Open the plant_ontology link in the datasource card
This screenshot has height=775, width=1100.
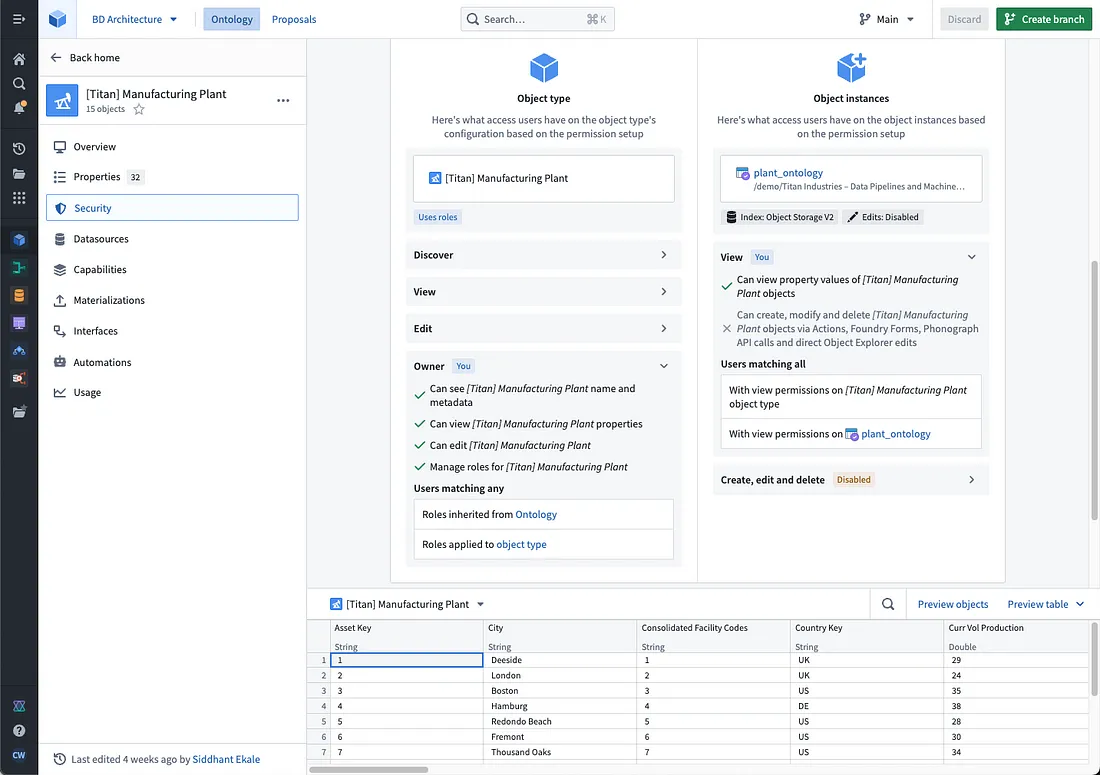point(788,173)
